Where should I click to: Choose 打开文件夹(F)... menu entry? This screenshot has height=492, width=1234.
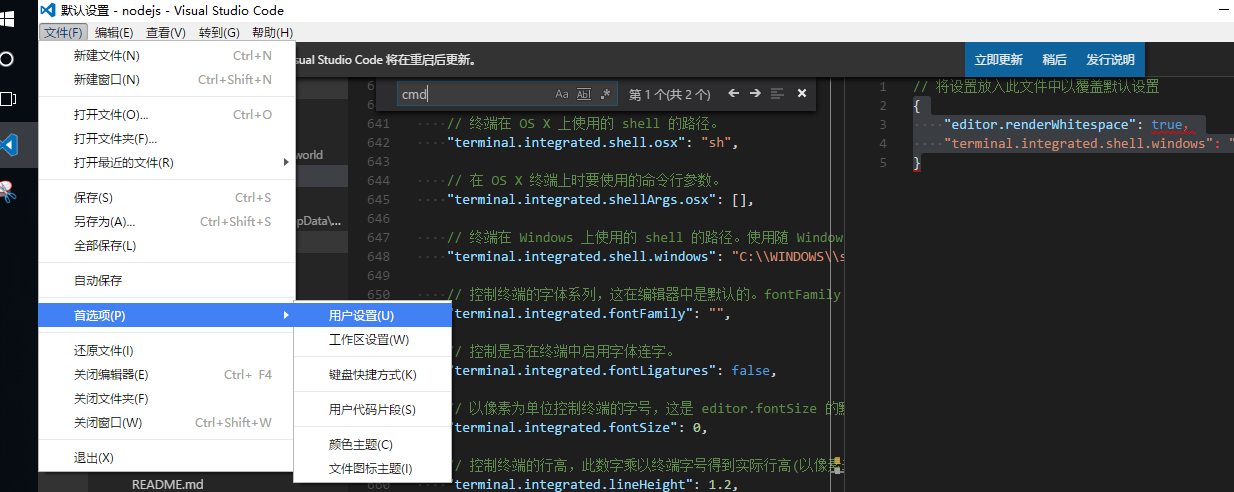(x=167, y=139)
